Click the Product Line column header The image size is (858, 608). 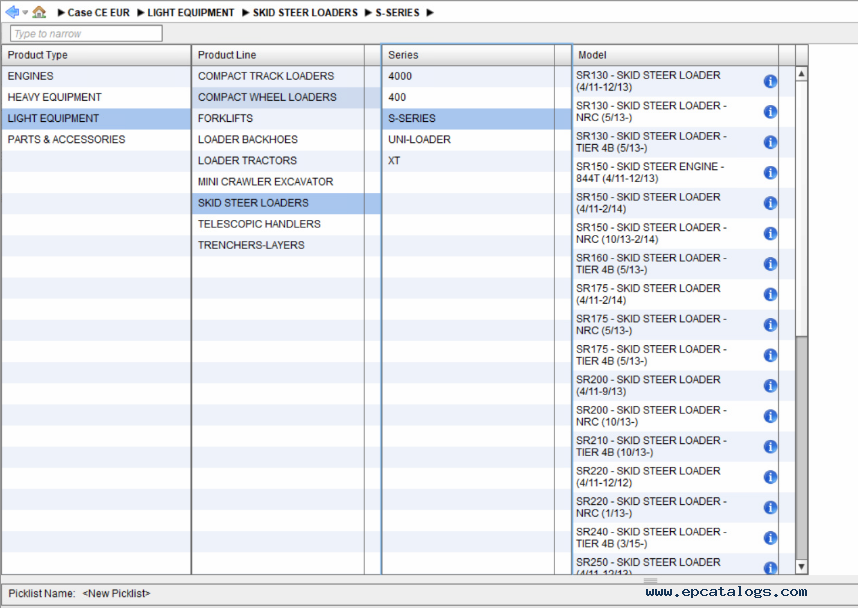coord(278,55)
